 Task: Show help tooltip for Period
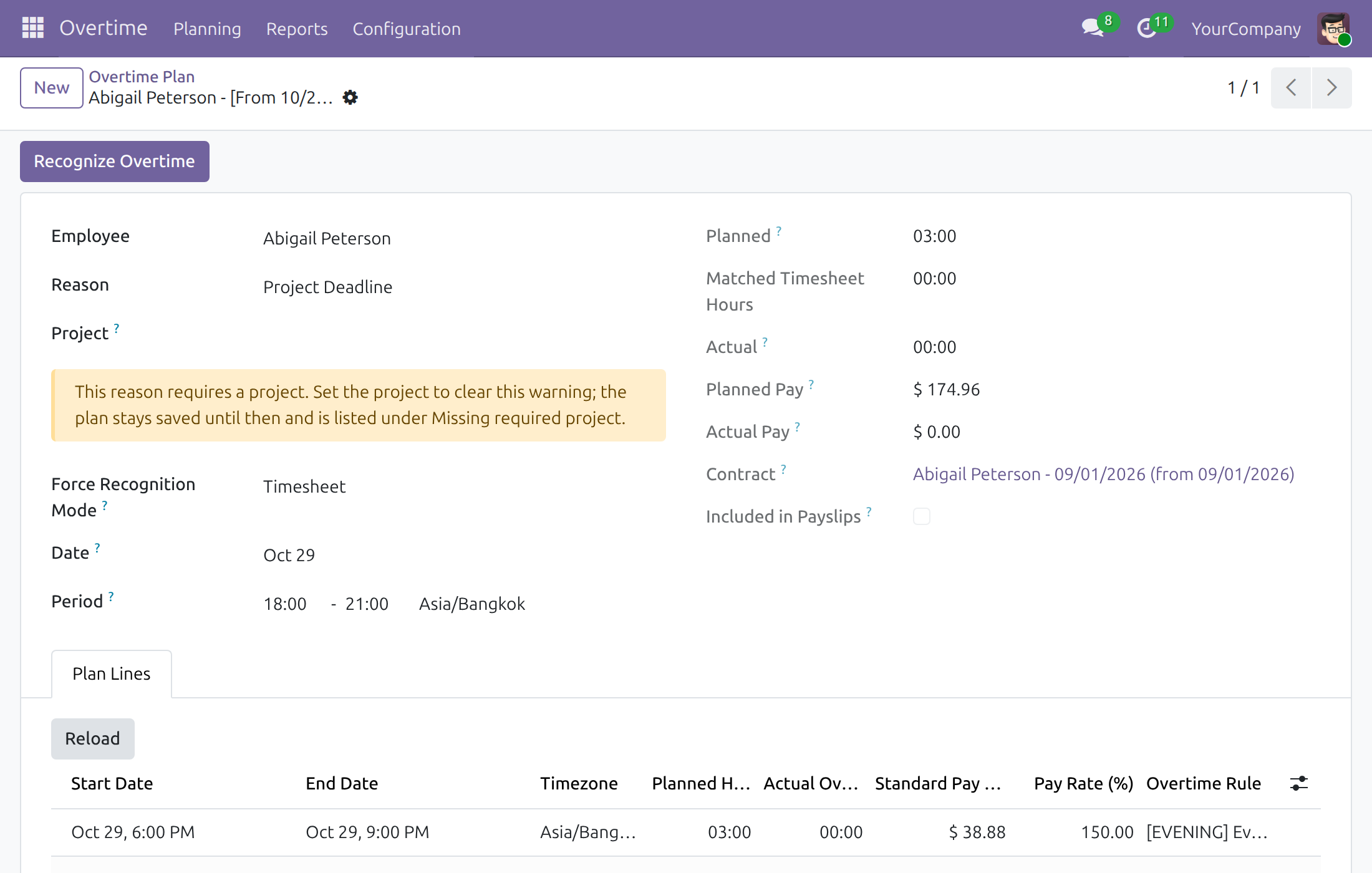coord(111,596)
